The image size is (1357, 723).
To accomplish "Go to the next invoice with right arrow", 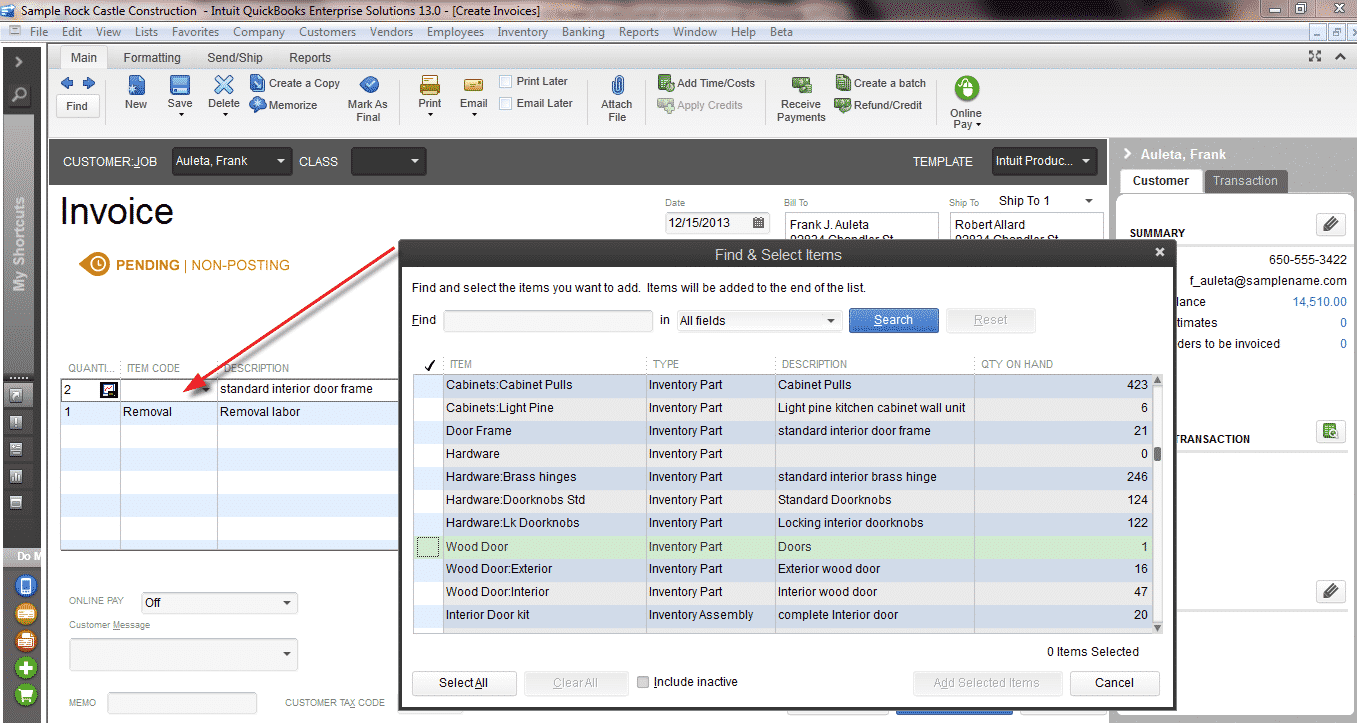I will (89, 83).
